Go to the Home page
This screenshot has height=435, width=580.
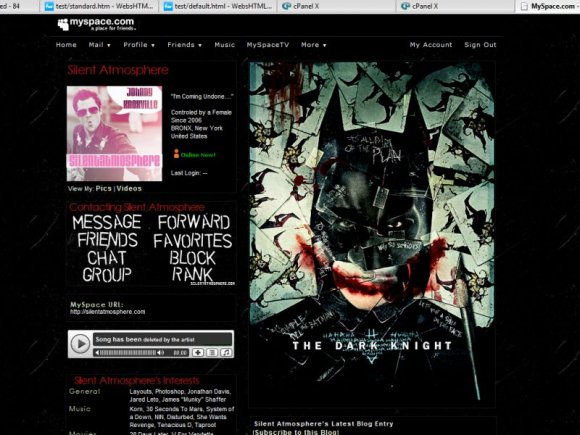66,45
